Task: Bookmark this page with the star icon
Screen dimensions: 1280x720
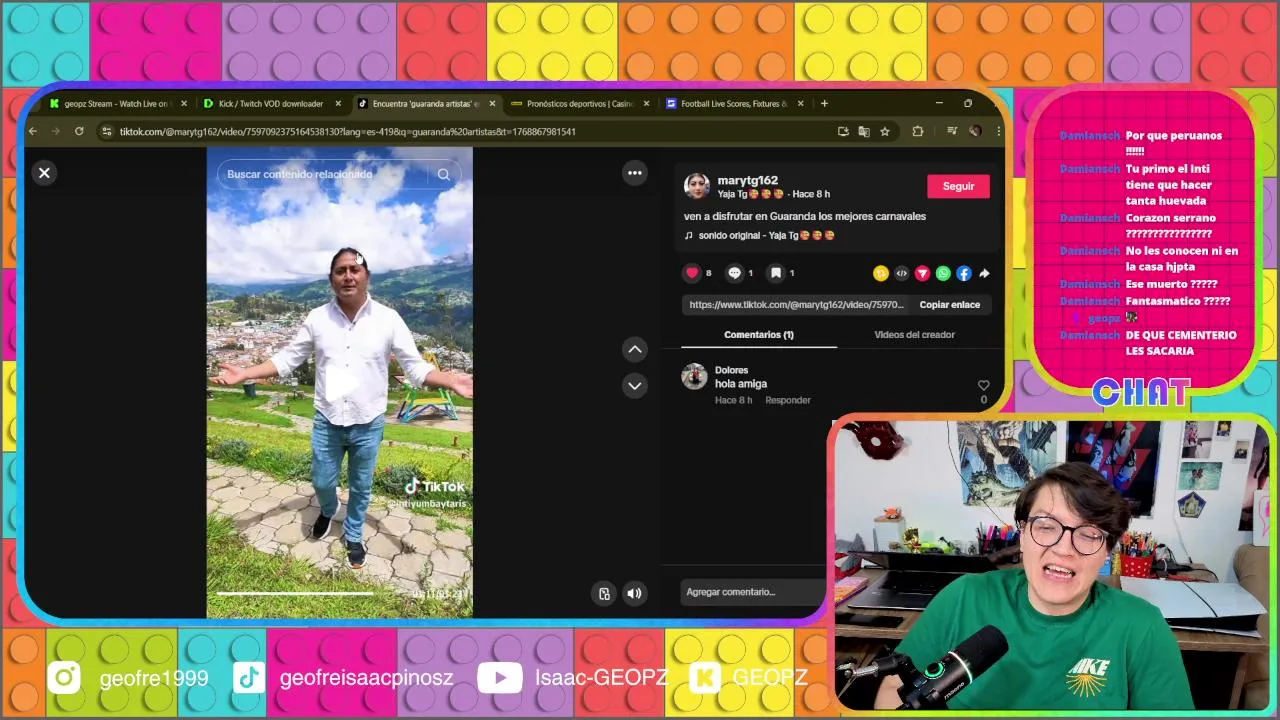Action: (885, 132)
